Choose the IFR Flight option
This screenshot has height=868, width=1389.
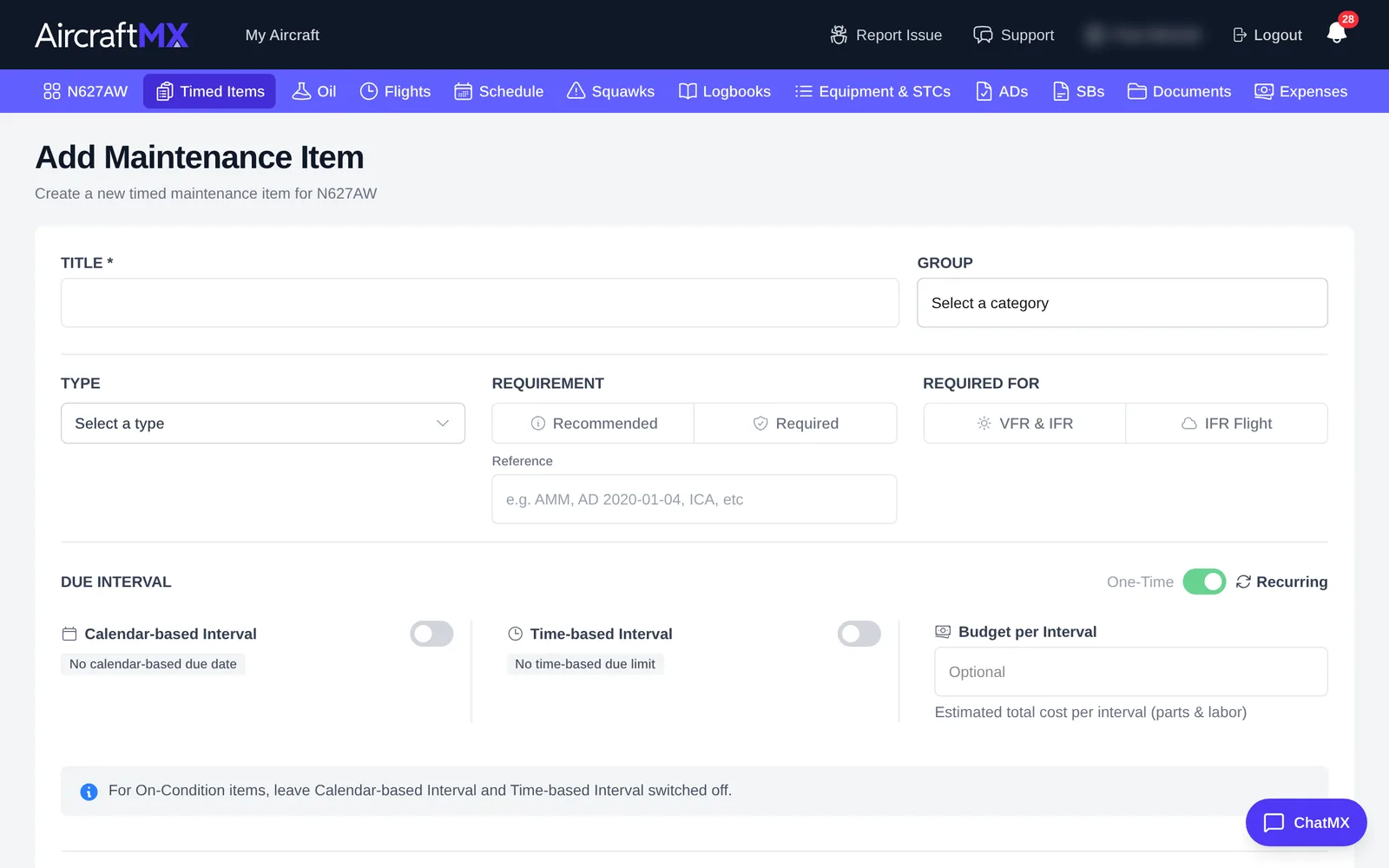1227,424
